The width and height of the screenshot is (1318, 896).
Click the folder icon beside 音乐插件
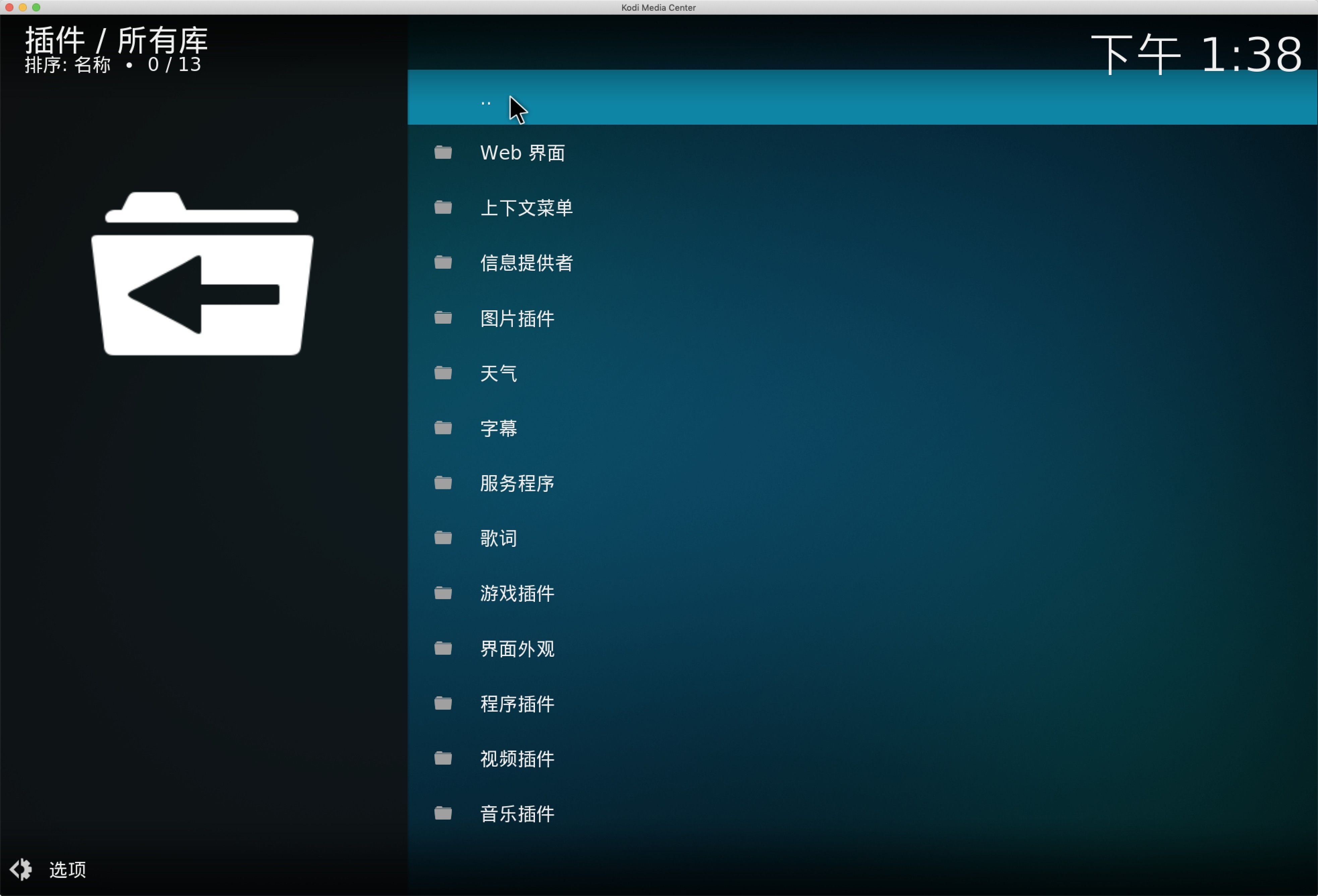tap(443, 814)
